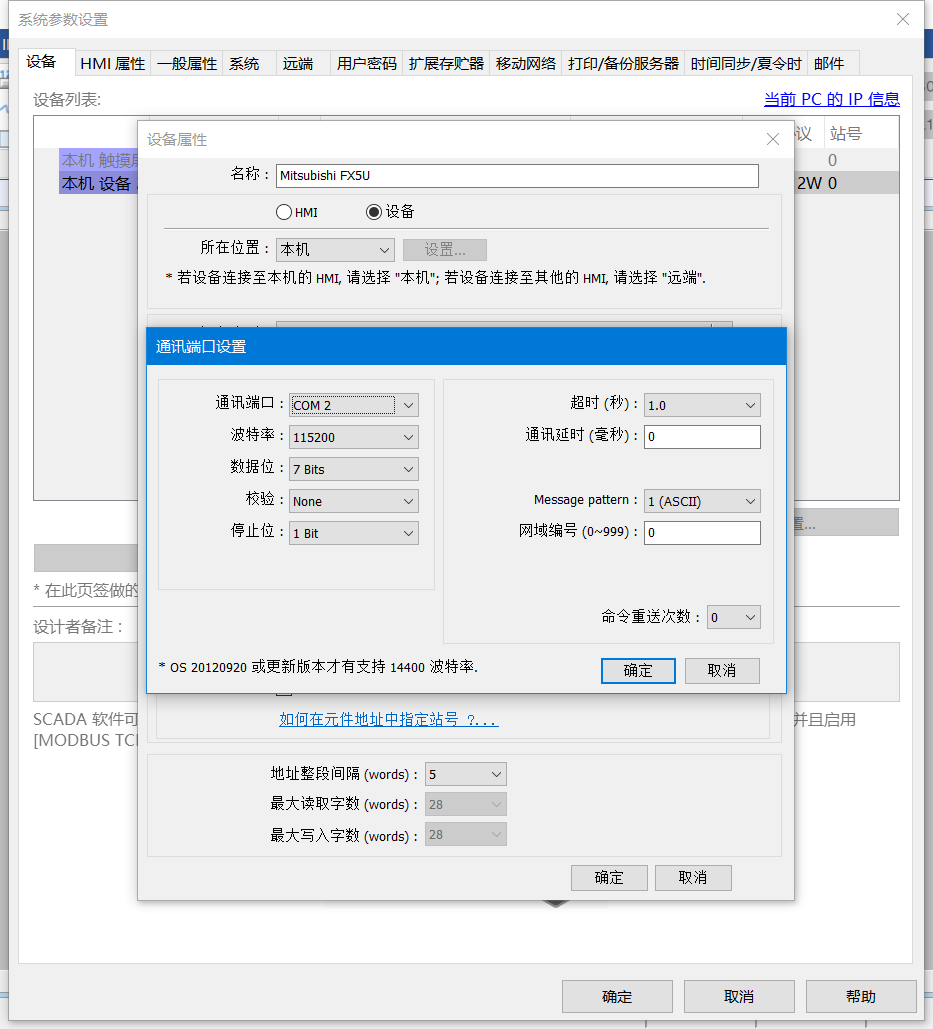Image resolution: width=933 pixels, height=1029 pixels.
Task: Close the 设备属性 dialog via X icon
Action: click(772, 140)
